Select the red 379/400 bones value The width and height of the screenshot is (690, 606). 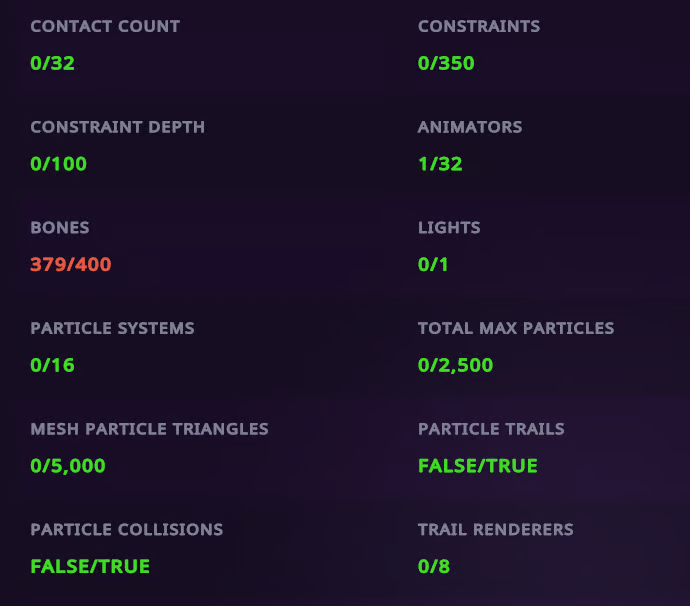(71, 264)
